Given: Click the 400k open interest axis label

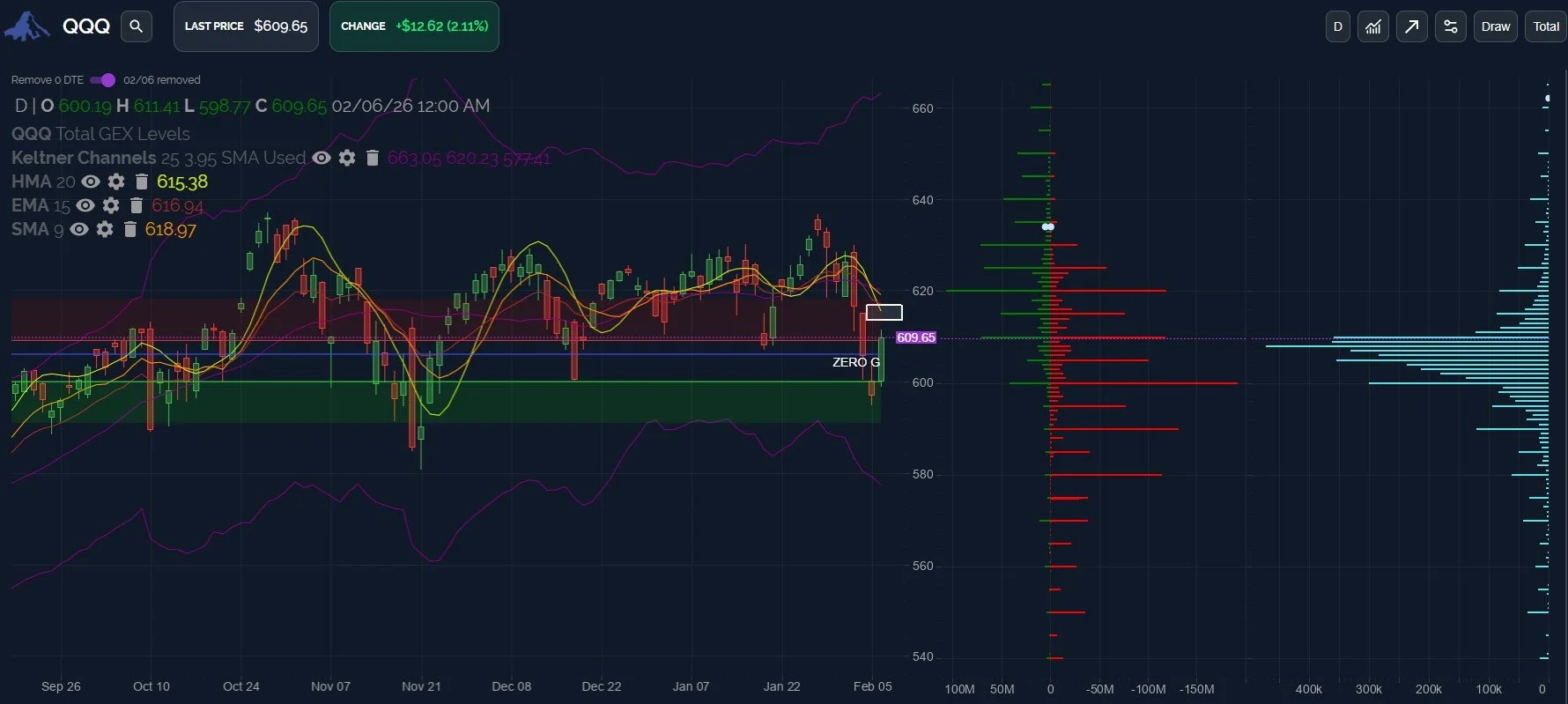Looking at the screenshot, I should 1309,689.
